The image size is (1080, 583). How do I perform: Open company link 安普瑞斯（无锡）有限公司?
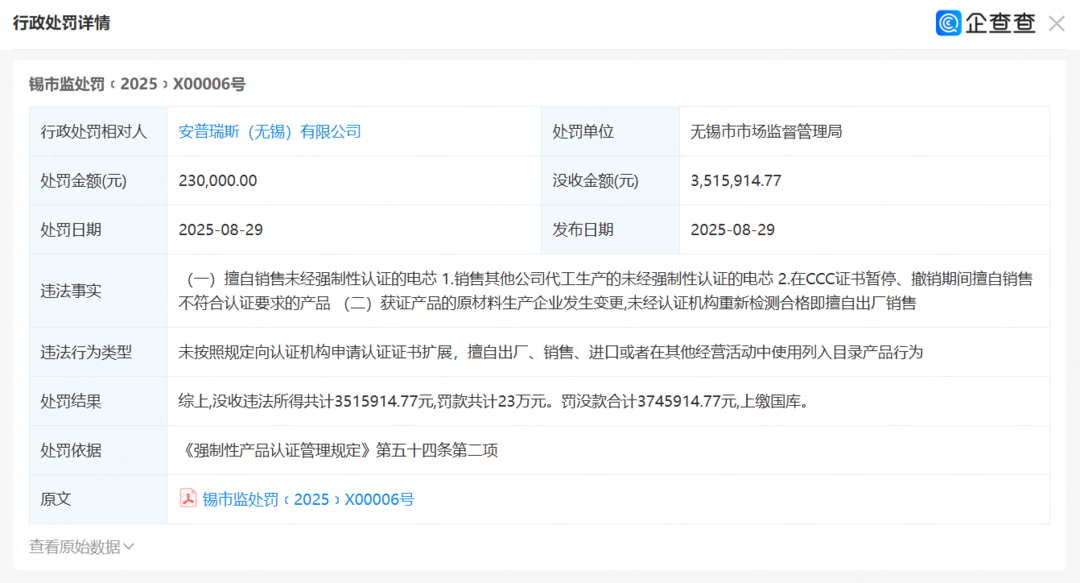pos(269,131)
